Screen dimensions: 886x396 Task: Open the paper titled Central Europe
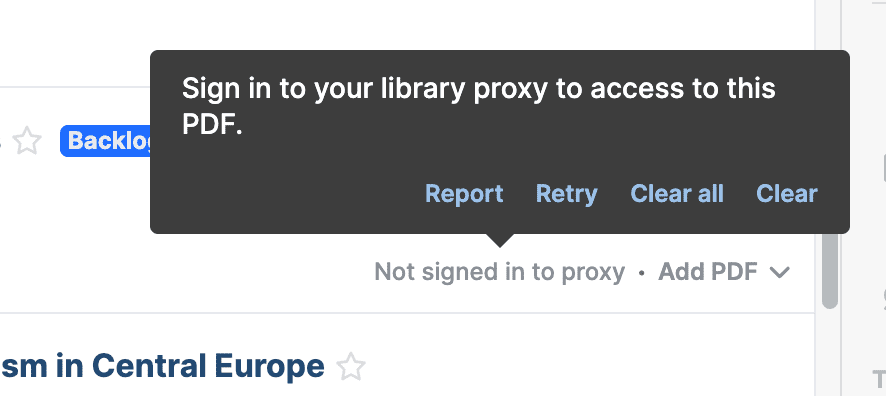coord(163,366)
